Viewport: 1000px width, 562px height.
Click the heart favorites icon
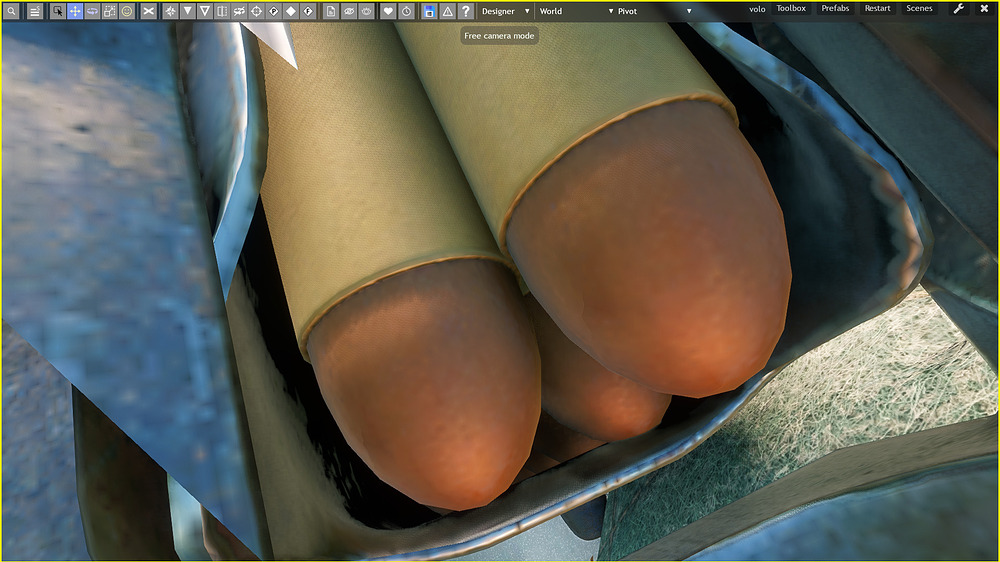388,11
